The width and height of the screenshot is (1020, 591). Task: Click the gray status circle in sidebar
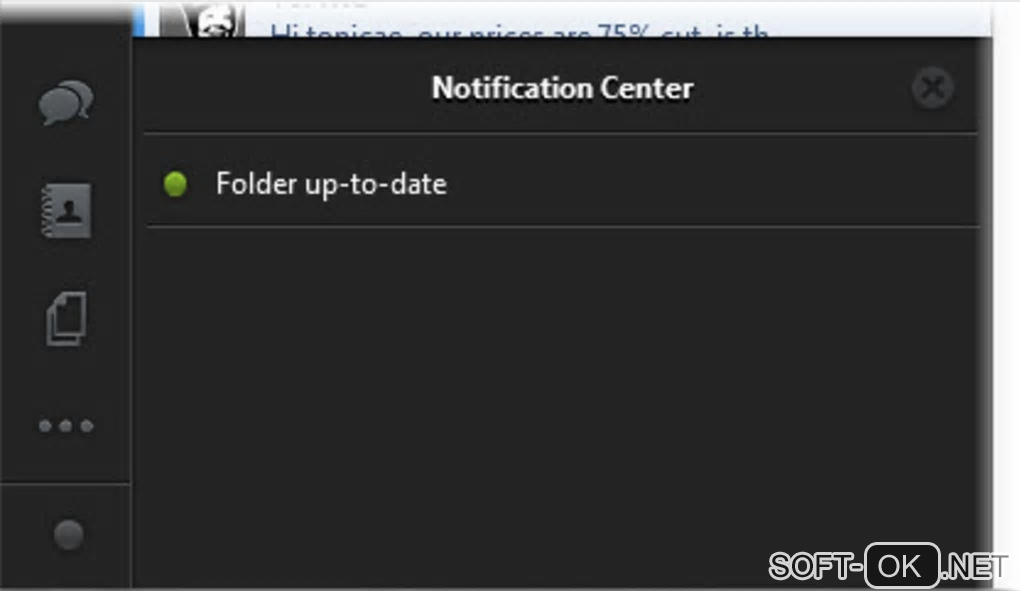(x=68, y=535)
